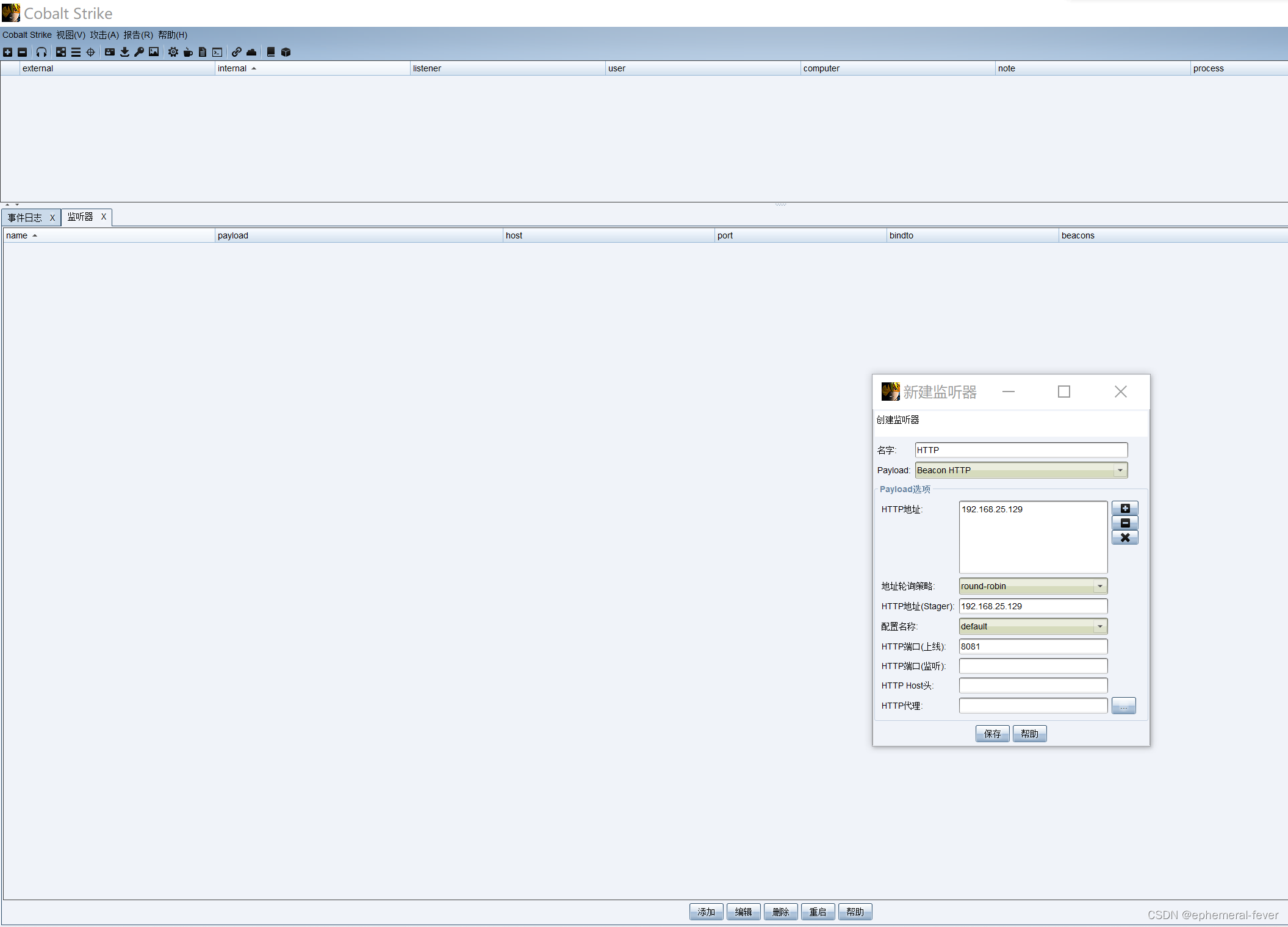Select 192.168.25.129 in HTTP address list

pyautogui.click(x=1032, y=509)
